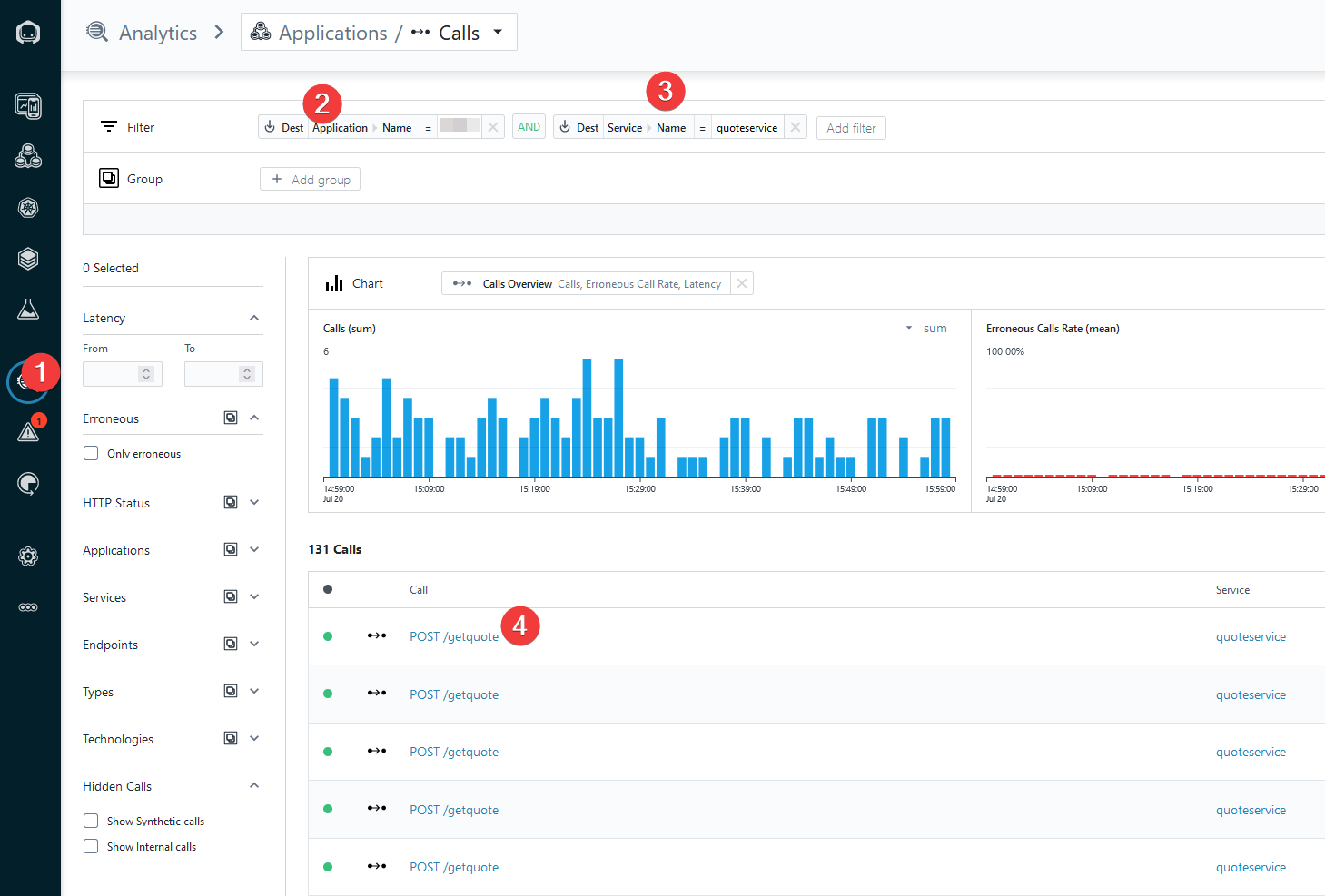Open the Instana home logo icon
Image resolution: width=1325 pixels, height=896 pixels.
28,33
